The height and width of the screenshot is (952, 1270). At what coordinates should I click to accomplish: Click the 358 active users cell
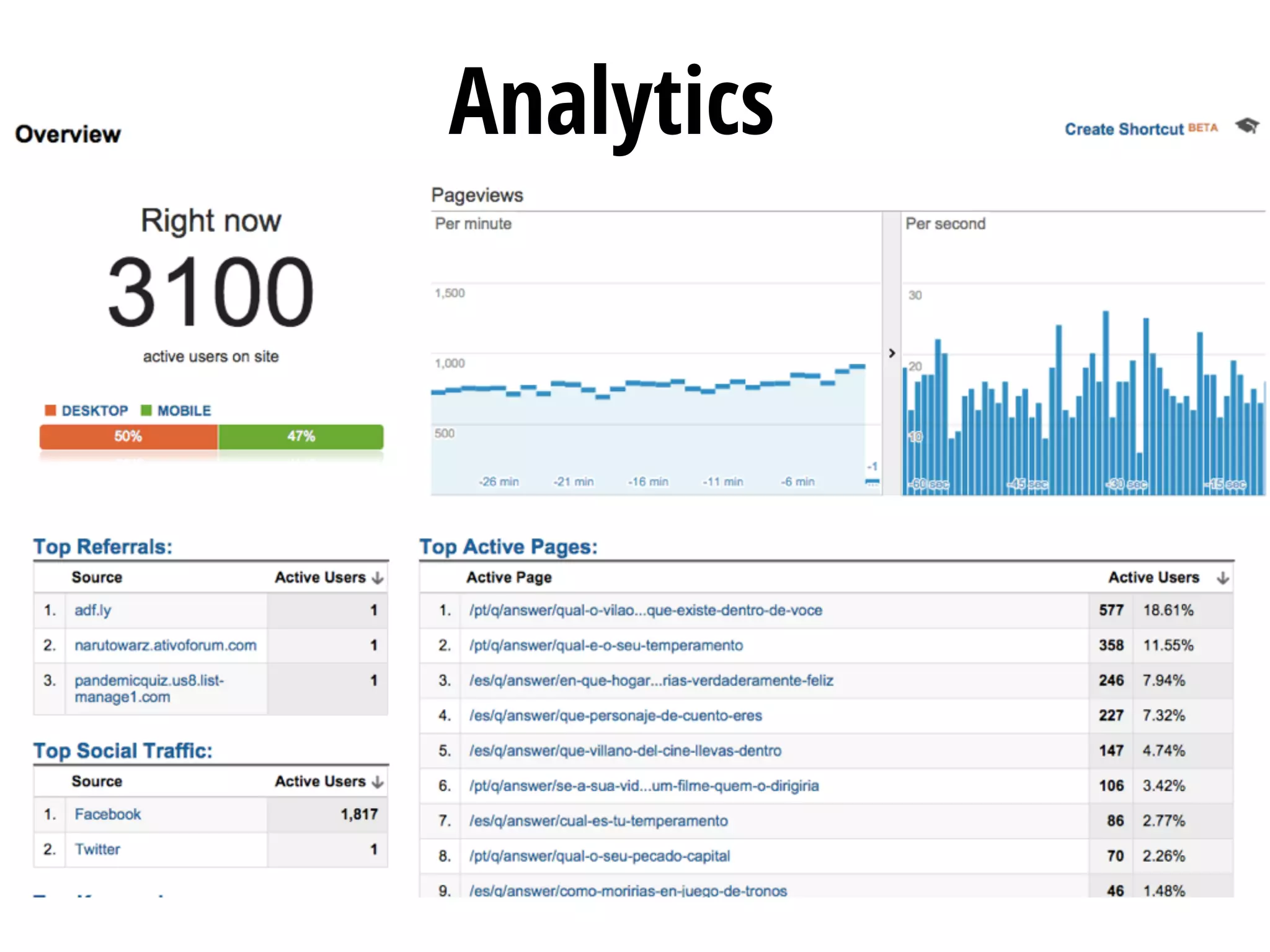tap(1111, 646)
